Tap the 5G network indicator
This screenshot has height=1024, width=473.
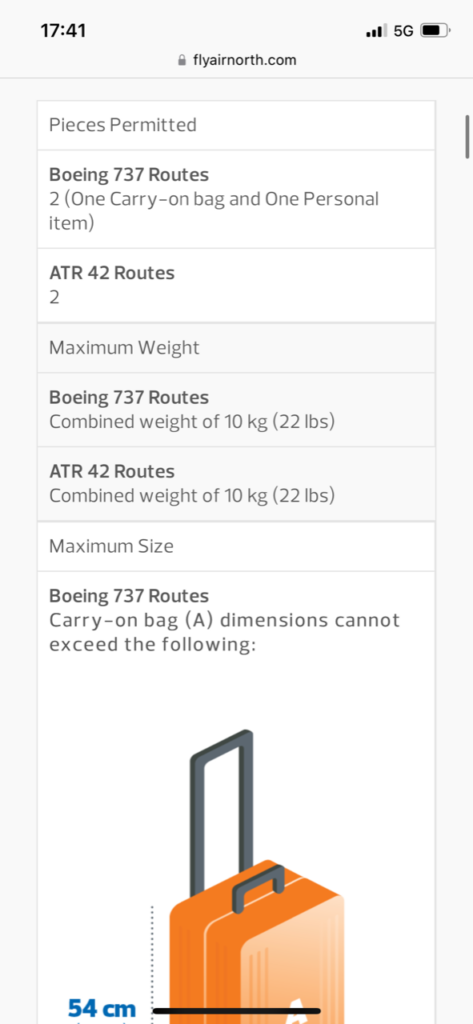[x=404, y=31]
